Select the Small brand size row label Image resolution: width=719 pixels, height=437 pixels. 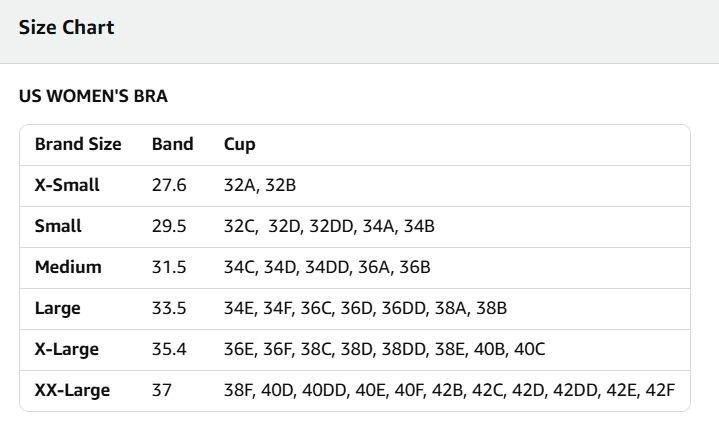58,226
